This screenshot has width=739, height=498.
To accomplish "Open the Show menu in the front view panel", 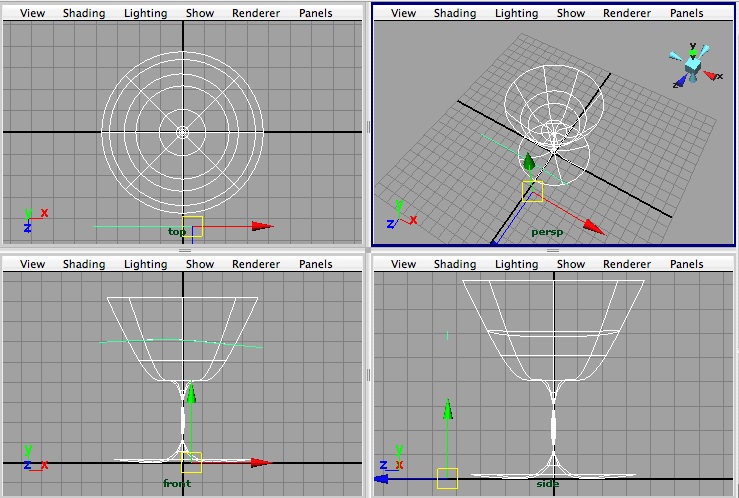I will coord(200,264).
